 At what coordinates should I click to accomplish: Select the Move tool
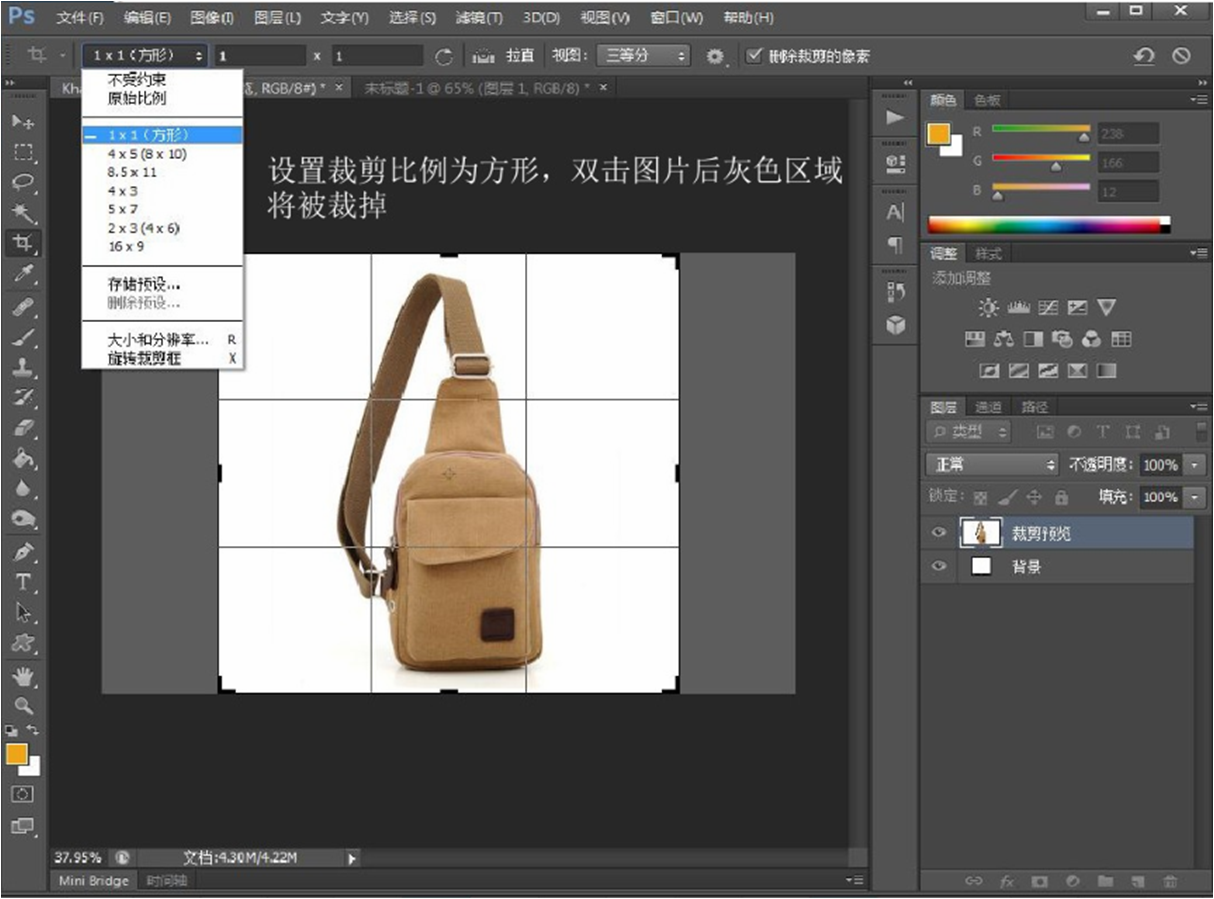[23, 122]
